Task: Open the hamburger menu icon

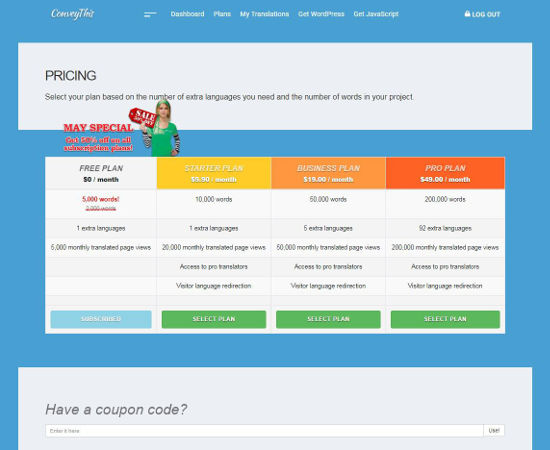Action: 150,14
